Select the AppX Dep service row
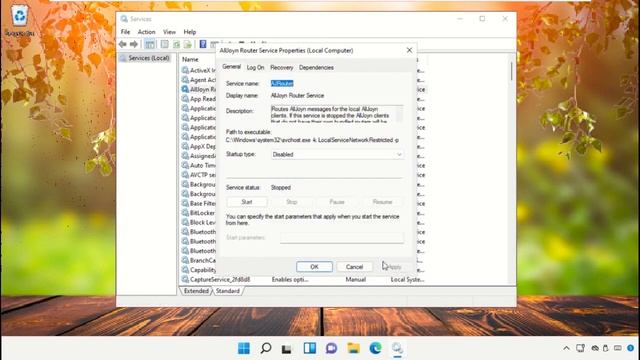 (x=199, y=146)
